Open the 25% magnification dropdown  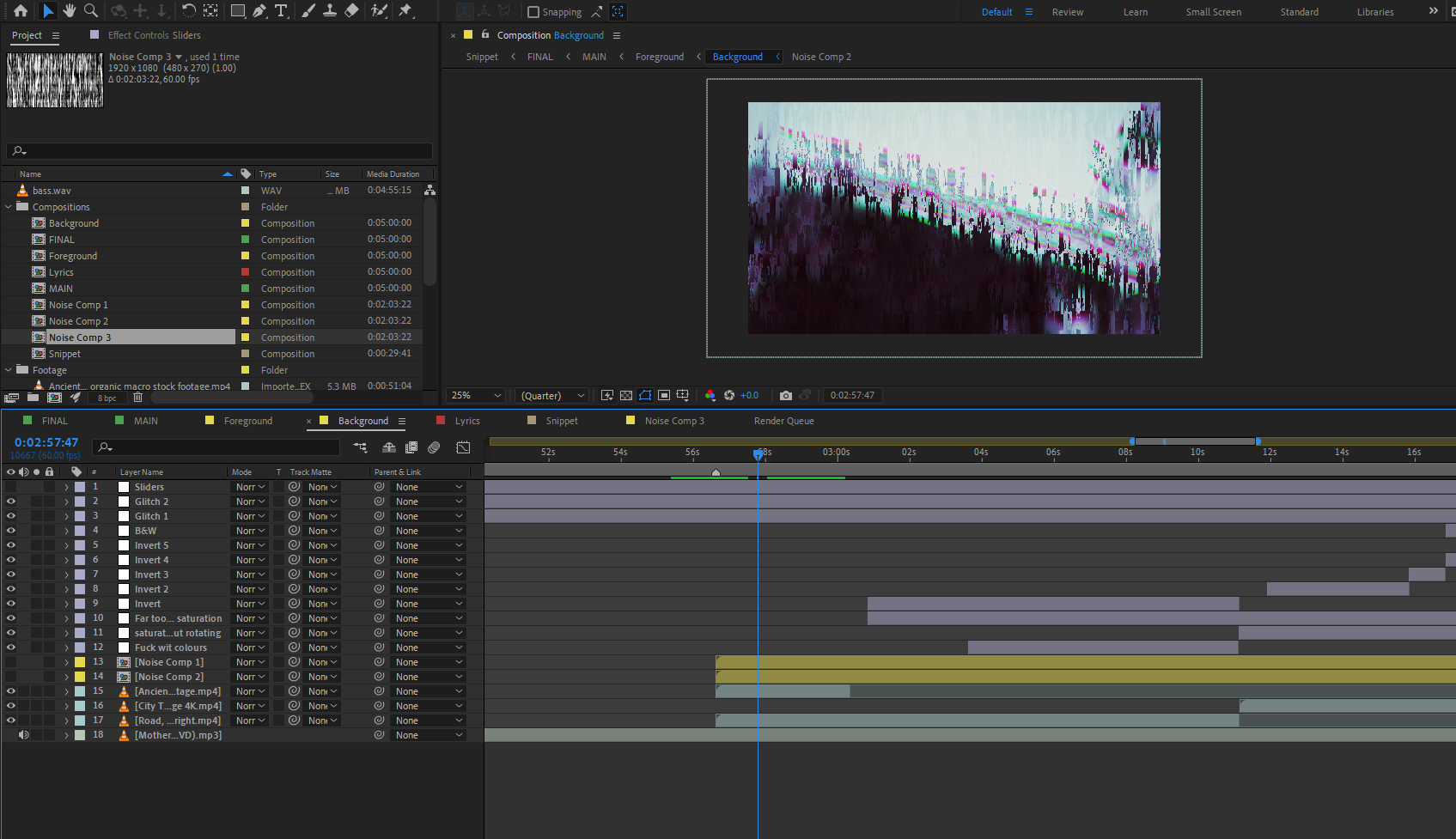tap(477, 395)
